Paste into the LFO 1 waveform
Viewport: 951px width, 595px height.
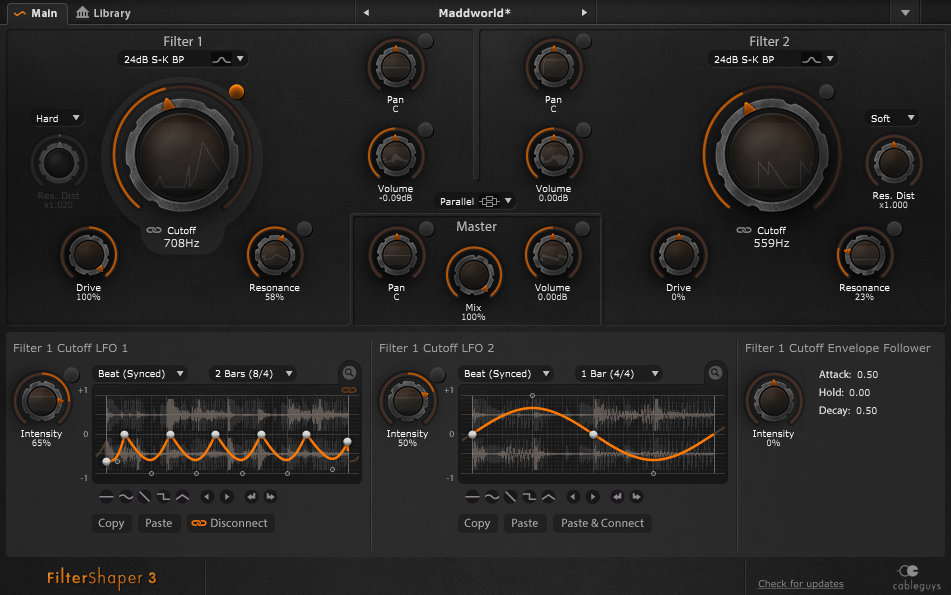coord(159,523)
